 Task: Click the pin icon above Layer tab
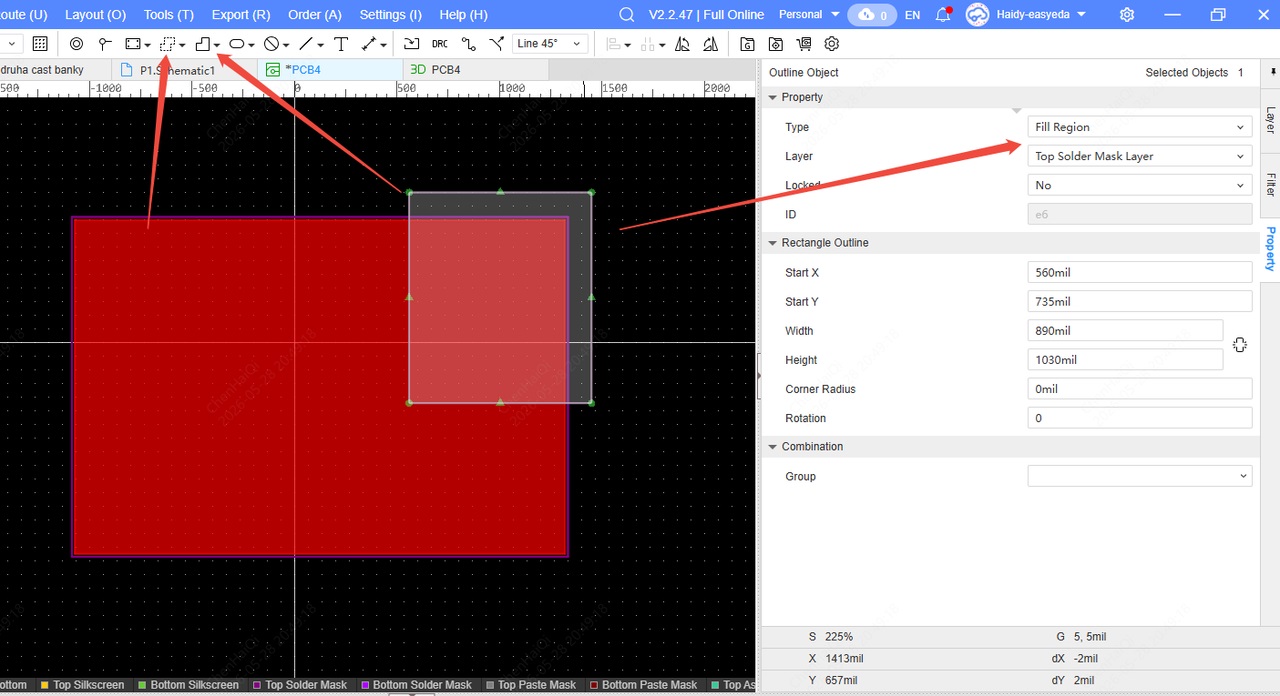point(1273,72)
